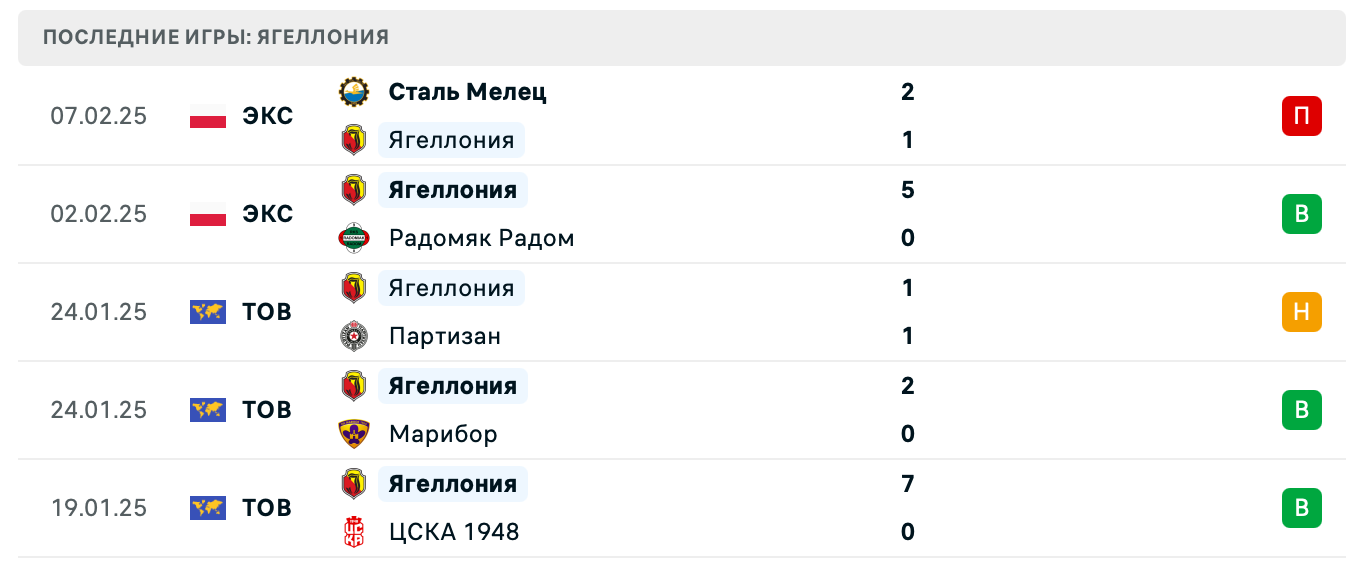Image resolution: width=1364 pixels, height=574 pixels.
Task: Click the Сталь Мелец club crest
Action: click(354, 92)
